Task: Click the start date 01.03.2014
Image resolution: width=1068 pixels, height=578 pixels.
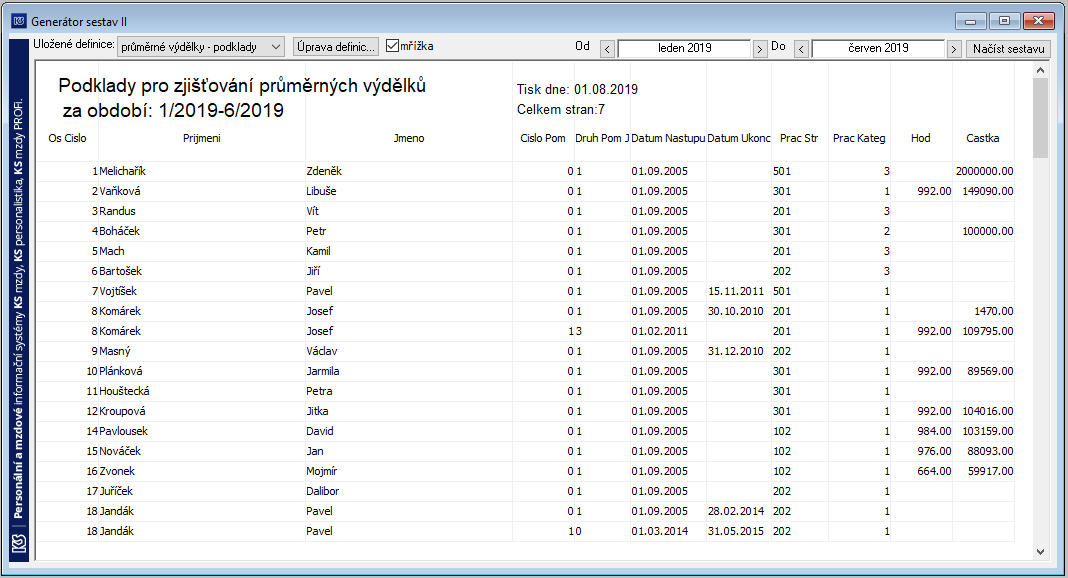Action: [x=659, y=531]
